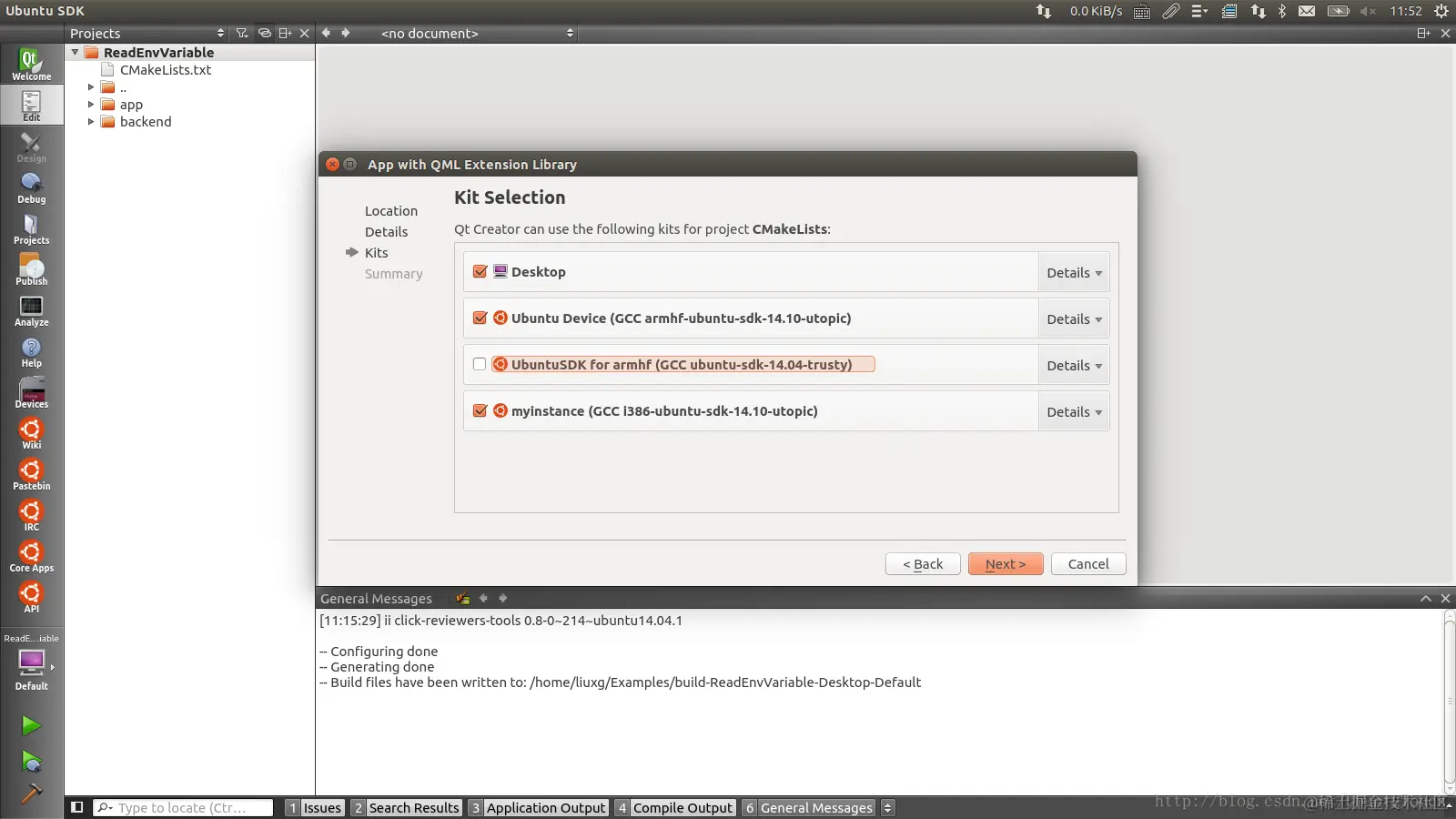Enable the UbuntuSDK for armhf trusty kit
The width and height of the screenshot is (1456, 819).
tap(480, 365)
